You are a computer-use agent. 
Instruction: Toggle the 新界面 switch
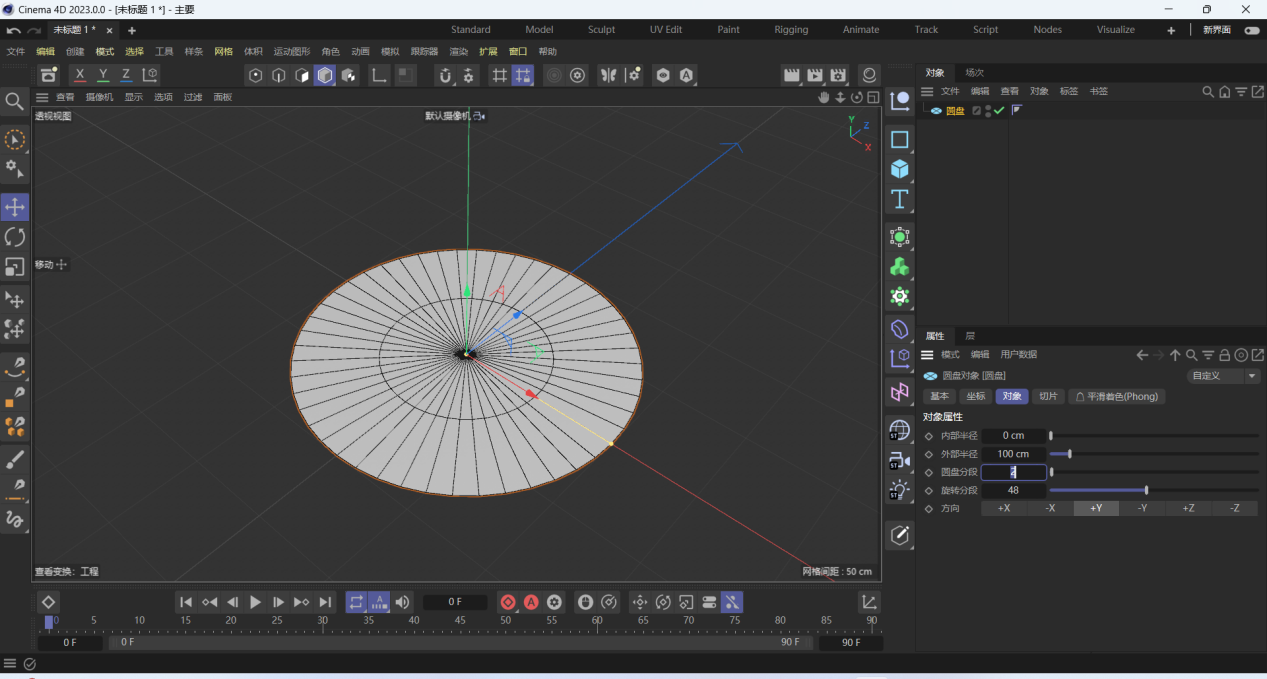(x=1252, y=30)
